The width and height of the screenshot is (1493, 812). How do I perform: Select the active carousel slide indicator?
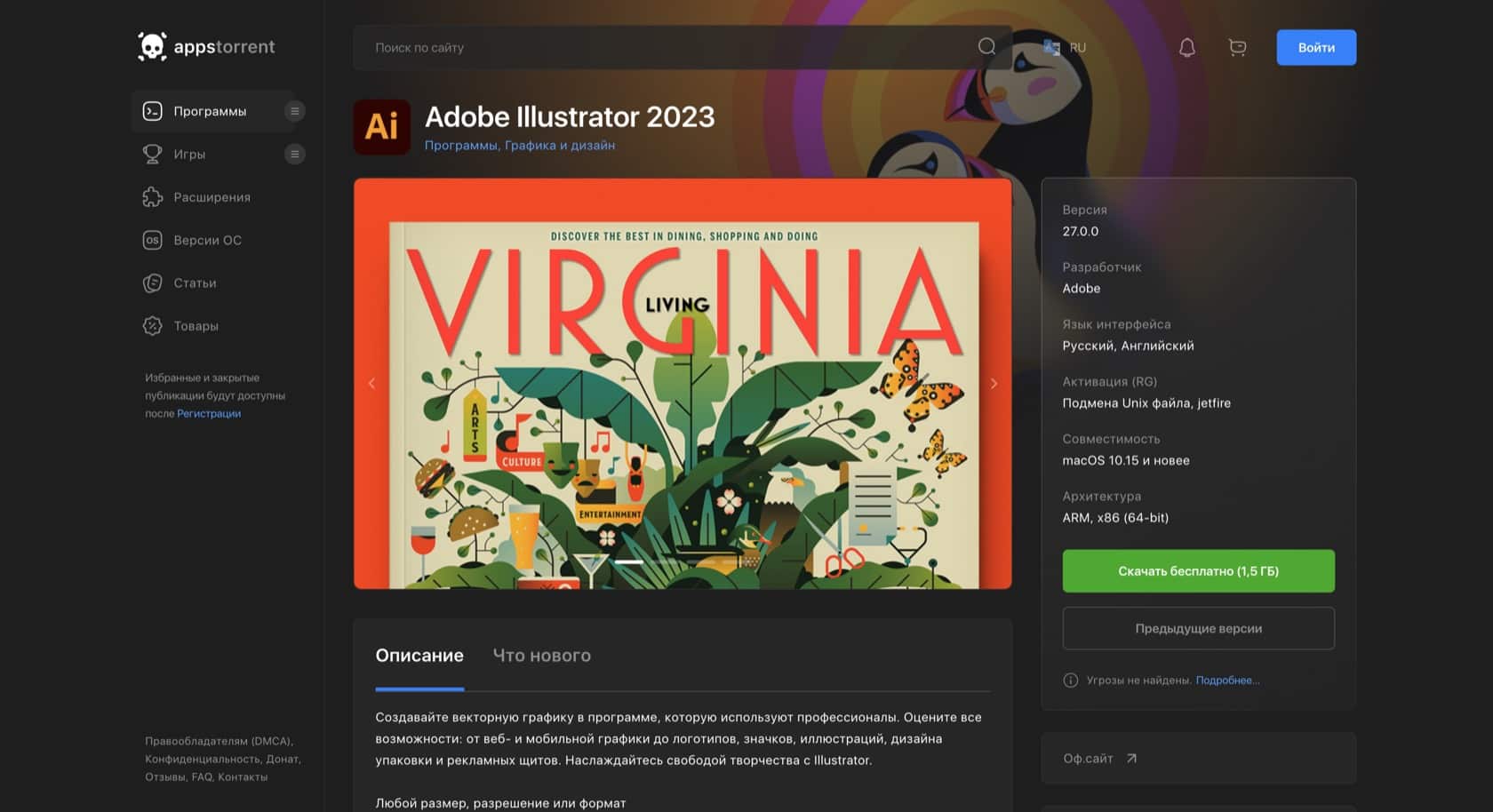click(629, 561)
